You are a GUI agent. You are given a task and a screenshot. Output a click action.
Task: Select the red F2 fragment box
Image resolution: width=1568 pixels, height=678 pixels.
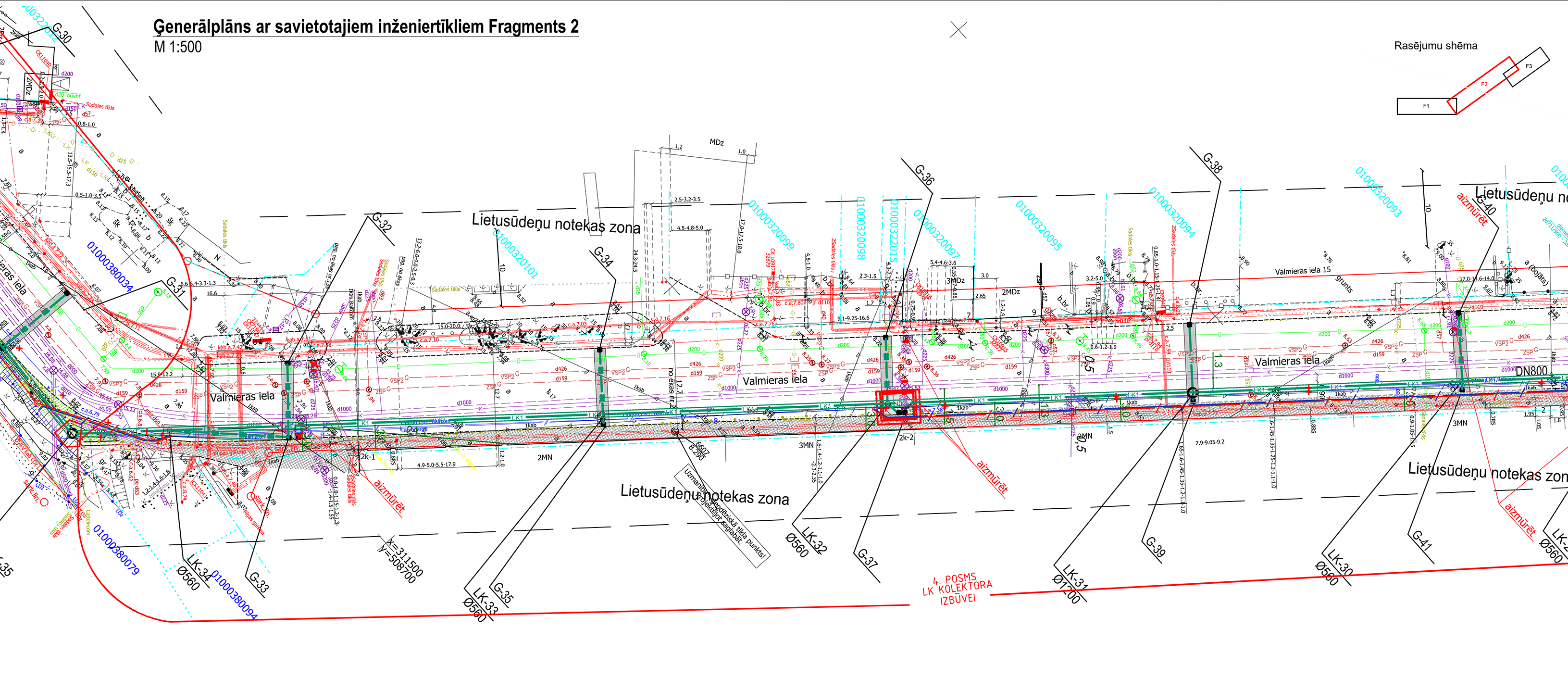tap(1483, 85)
